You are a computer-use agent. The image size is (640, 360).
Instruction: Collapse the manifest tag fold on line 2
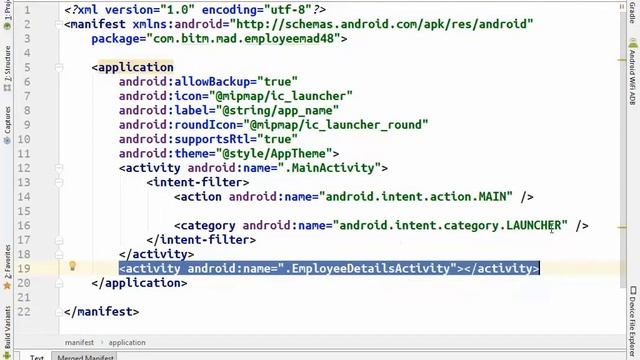[x=59, y=24]
